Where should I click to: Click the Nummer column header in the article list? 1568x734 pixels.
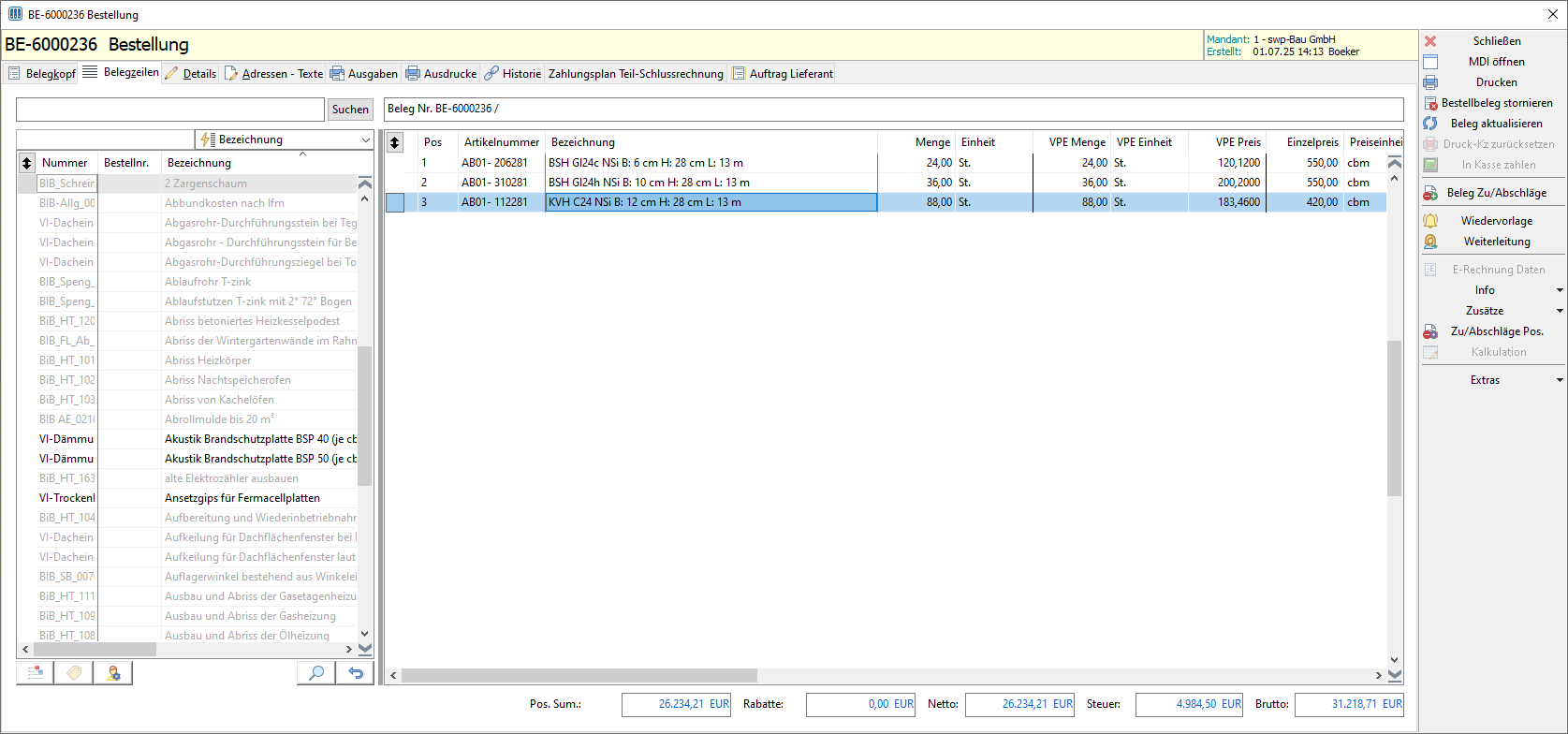coord(66,163)
